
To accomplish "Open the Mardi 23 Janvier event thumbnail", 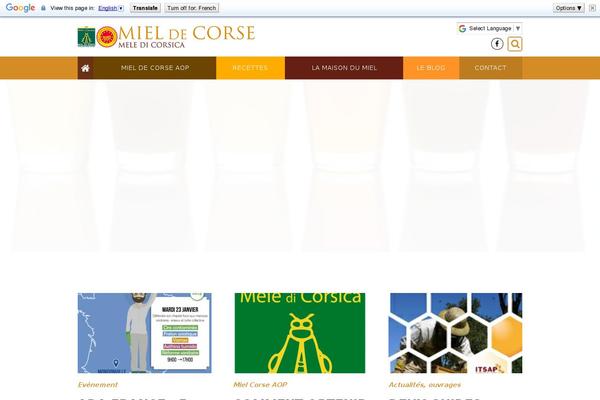I will 145,333.
